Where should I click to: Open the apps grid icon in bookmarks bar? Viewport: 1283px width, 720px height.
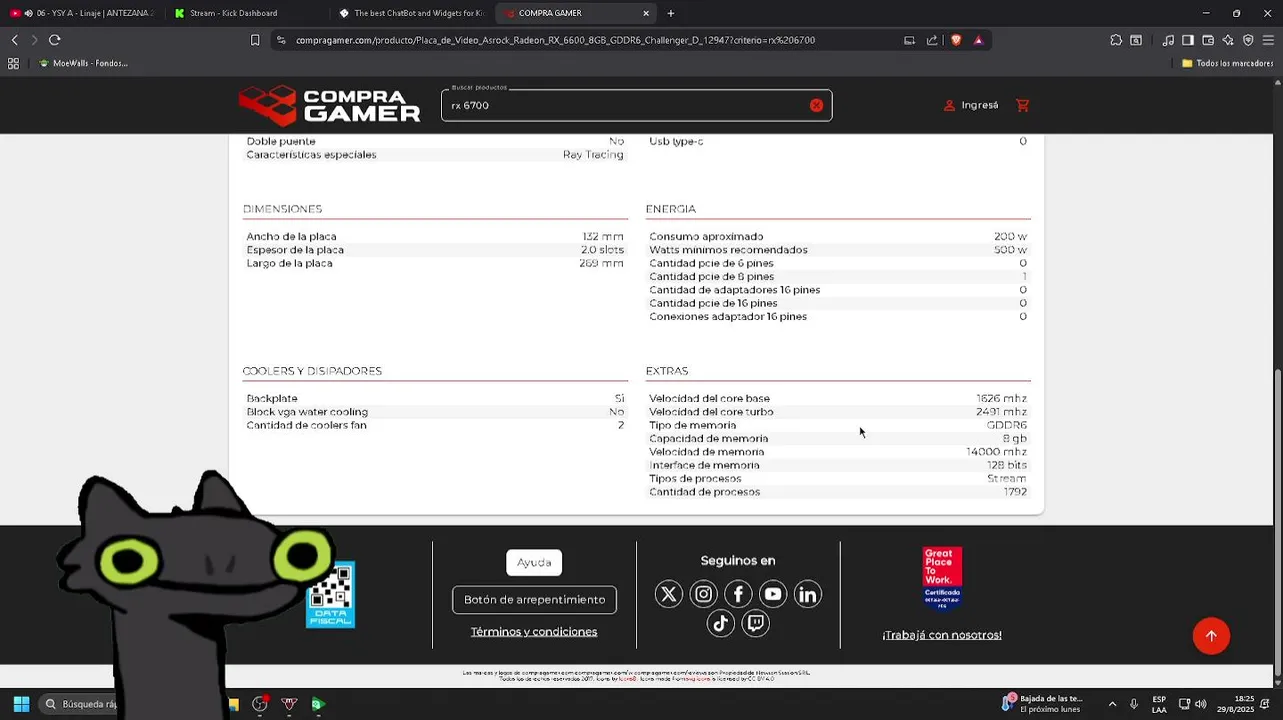(x=13, y=63)
